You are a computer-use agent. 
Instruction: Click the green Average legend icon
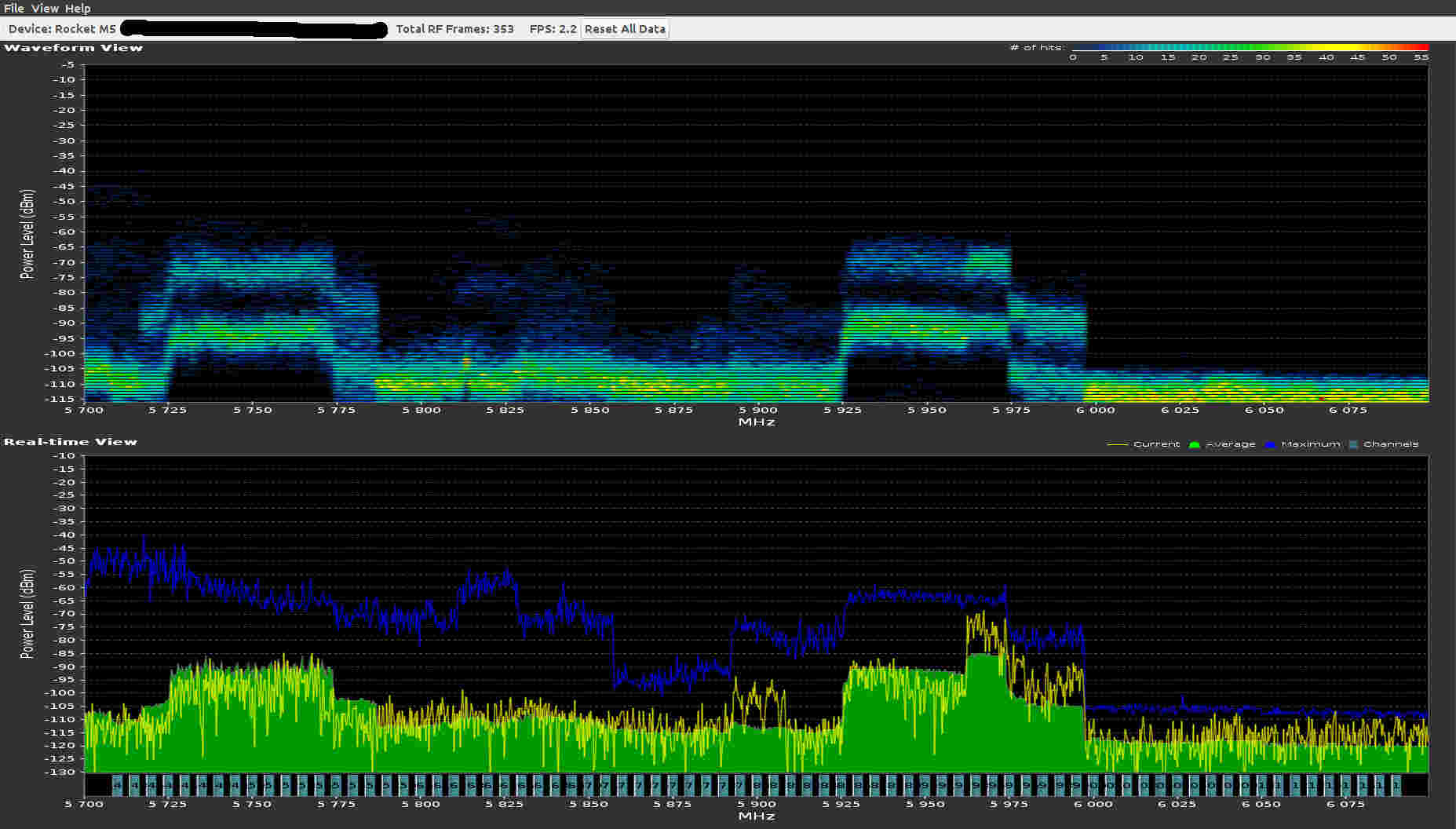point(1194,444)
